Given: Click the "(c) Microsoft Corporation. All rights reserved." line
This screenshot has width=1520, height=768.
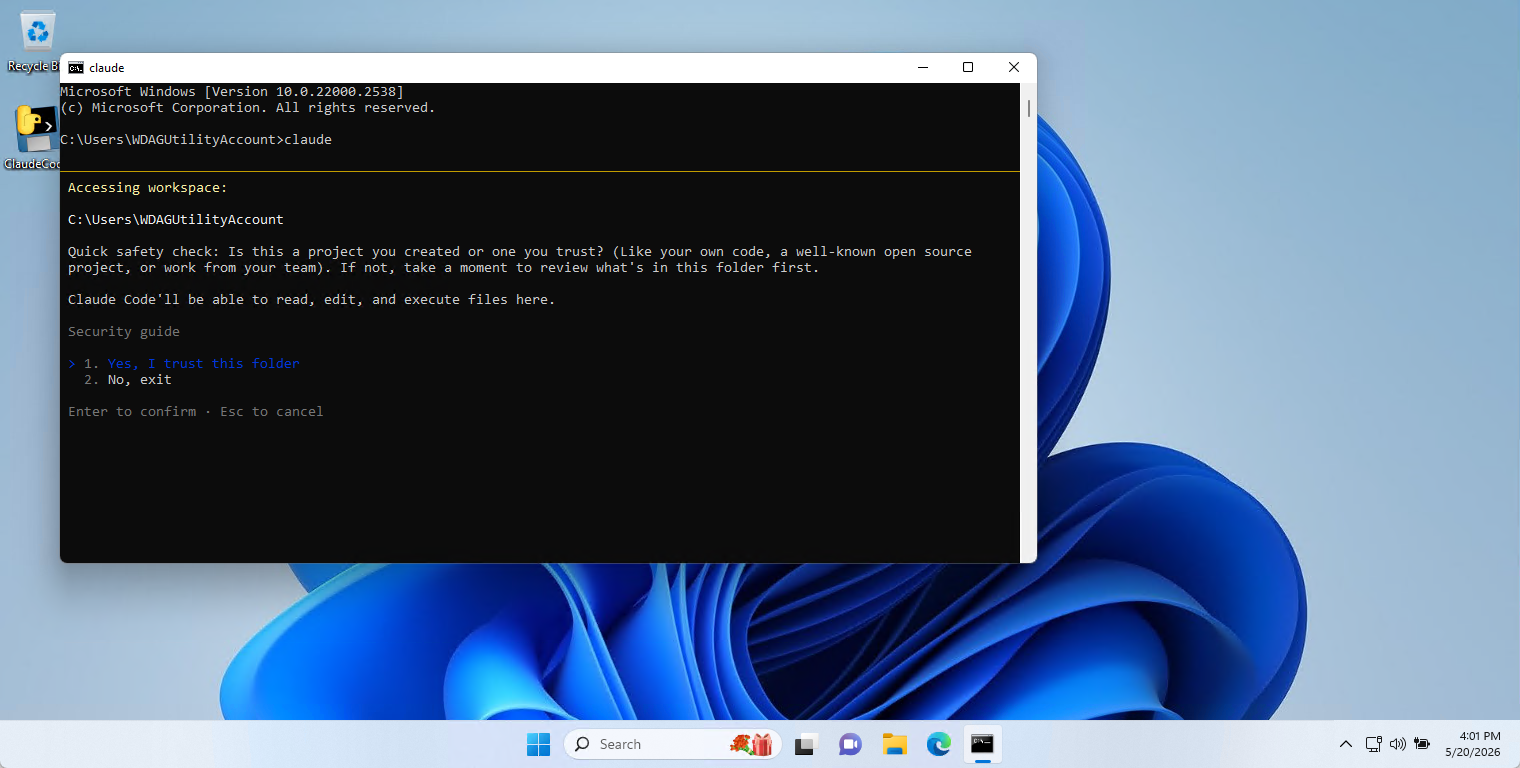Looking at the screenshot, I should (x=248, y=108).
